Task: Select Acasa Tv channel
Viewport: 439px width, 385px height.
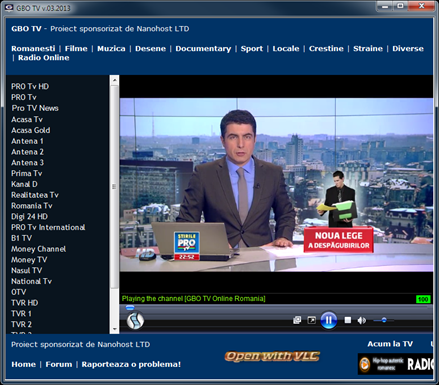Action: tap(27, 119)
